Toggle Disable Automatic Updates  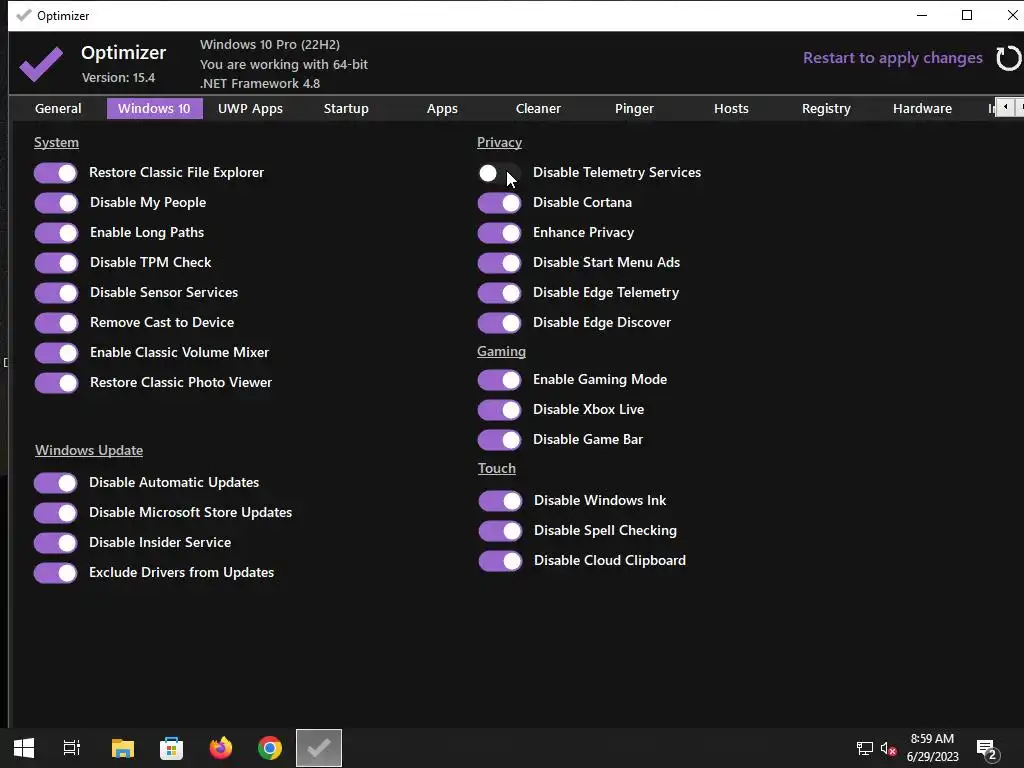pos(56,483)
